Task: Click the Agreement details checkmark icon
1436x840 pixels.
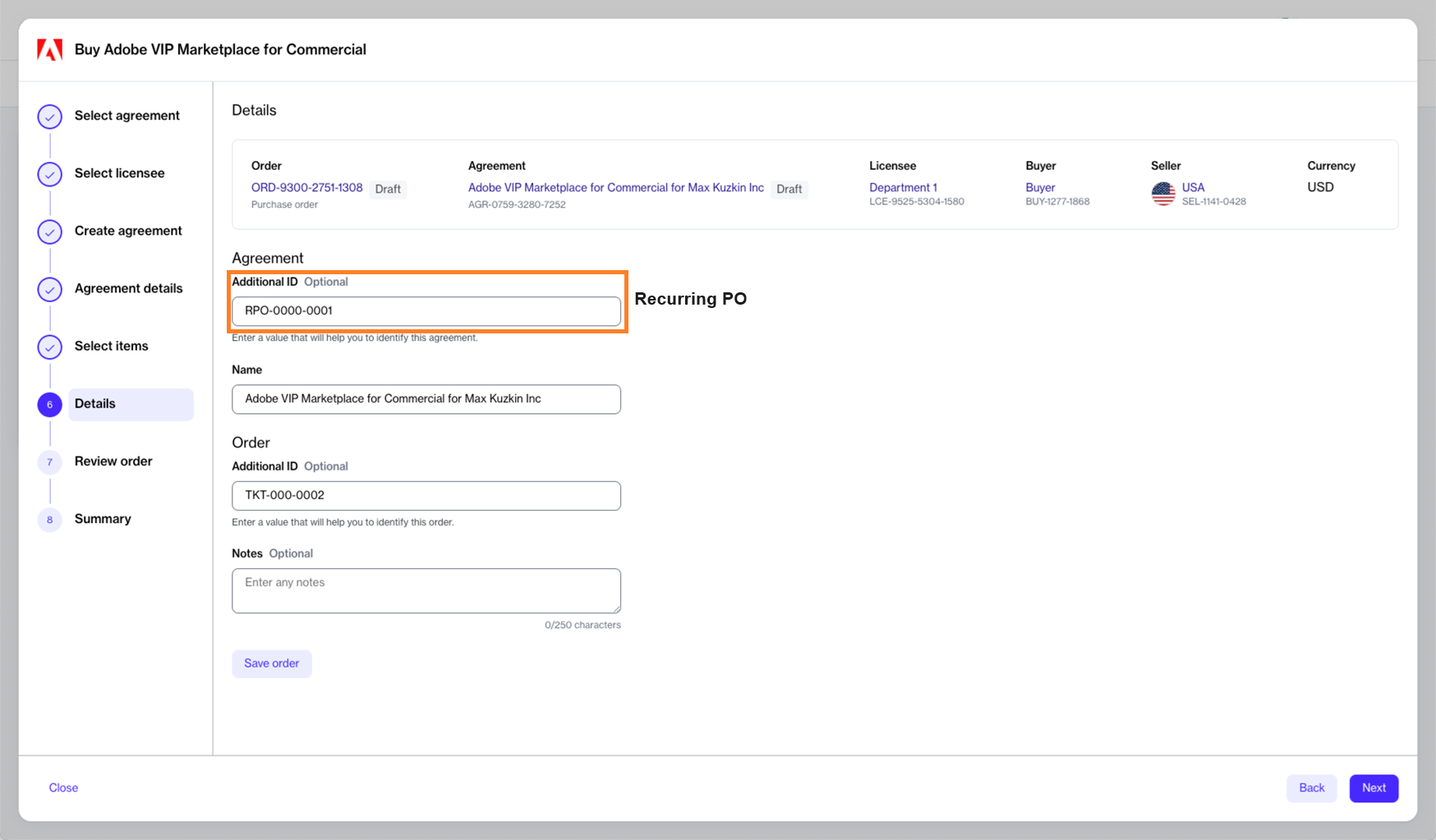Action: 50,289
